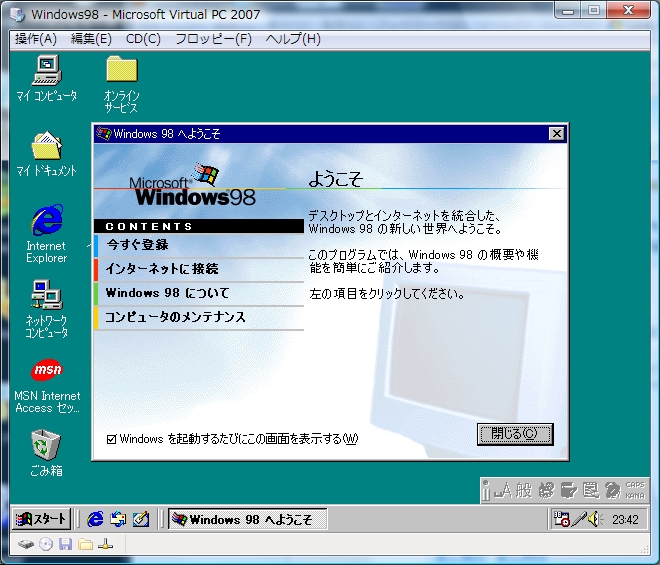Click the IME dictionary tool icon on the language bar

pos(569,490)
